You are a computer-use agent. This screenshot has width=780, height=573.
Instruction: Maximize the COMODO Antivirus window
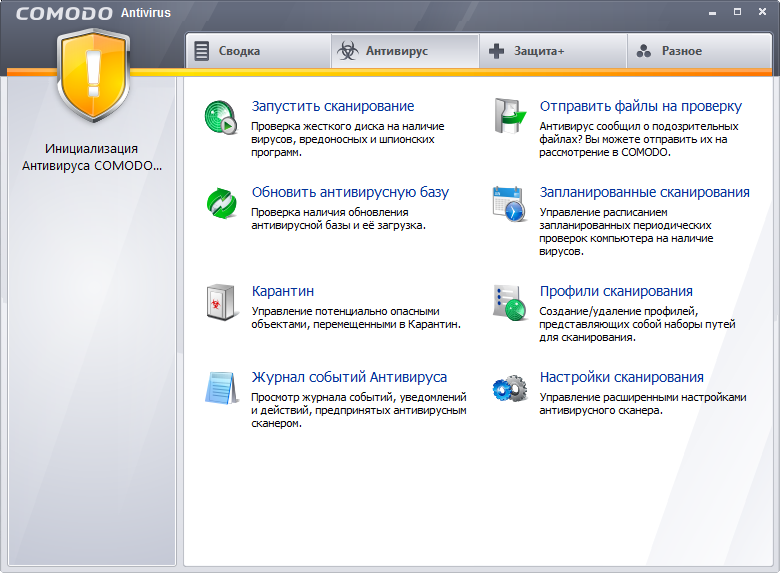pyautogui.click(x=738, y=12)
